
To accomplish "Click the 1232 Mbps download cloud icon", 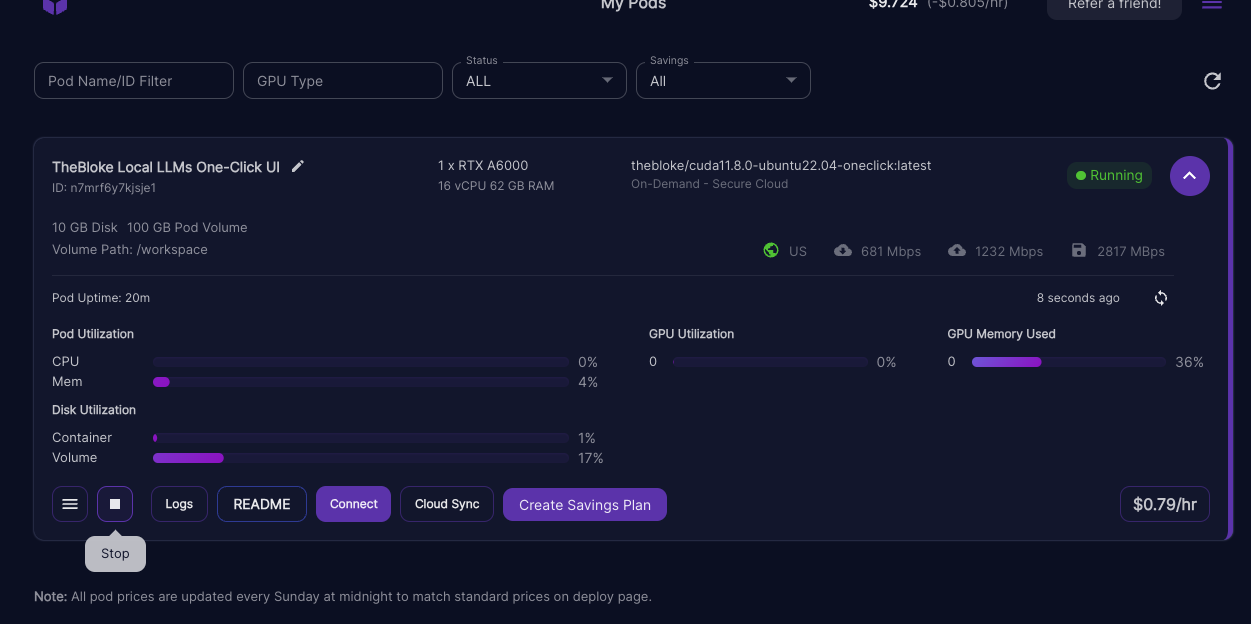I will click(957, 251).
